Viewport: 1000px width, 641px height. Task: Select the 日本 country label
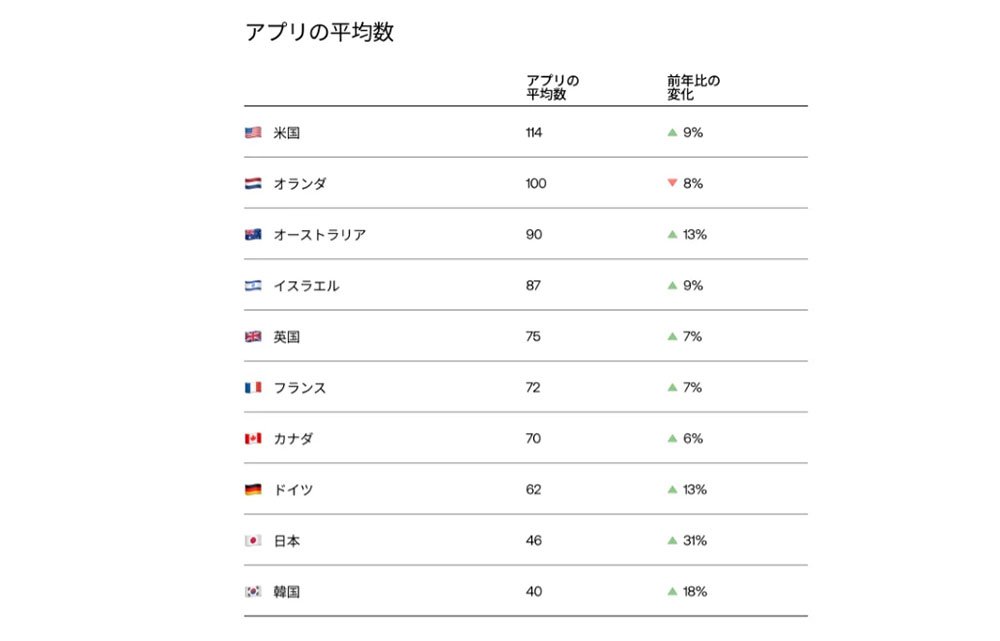[287, 541]
